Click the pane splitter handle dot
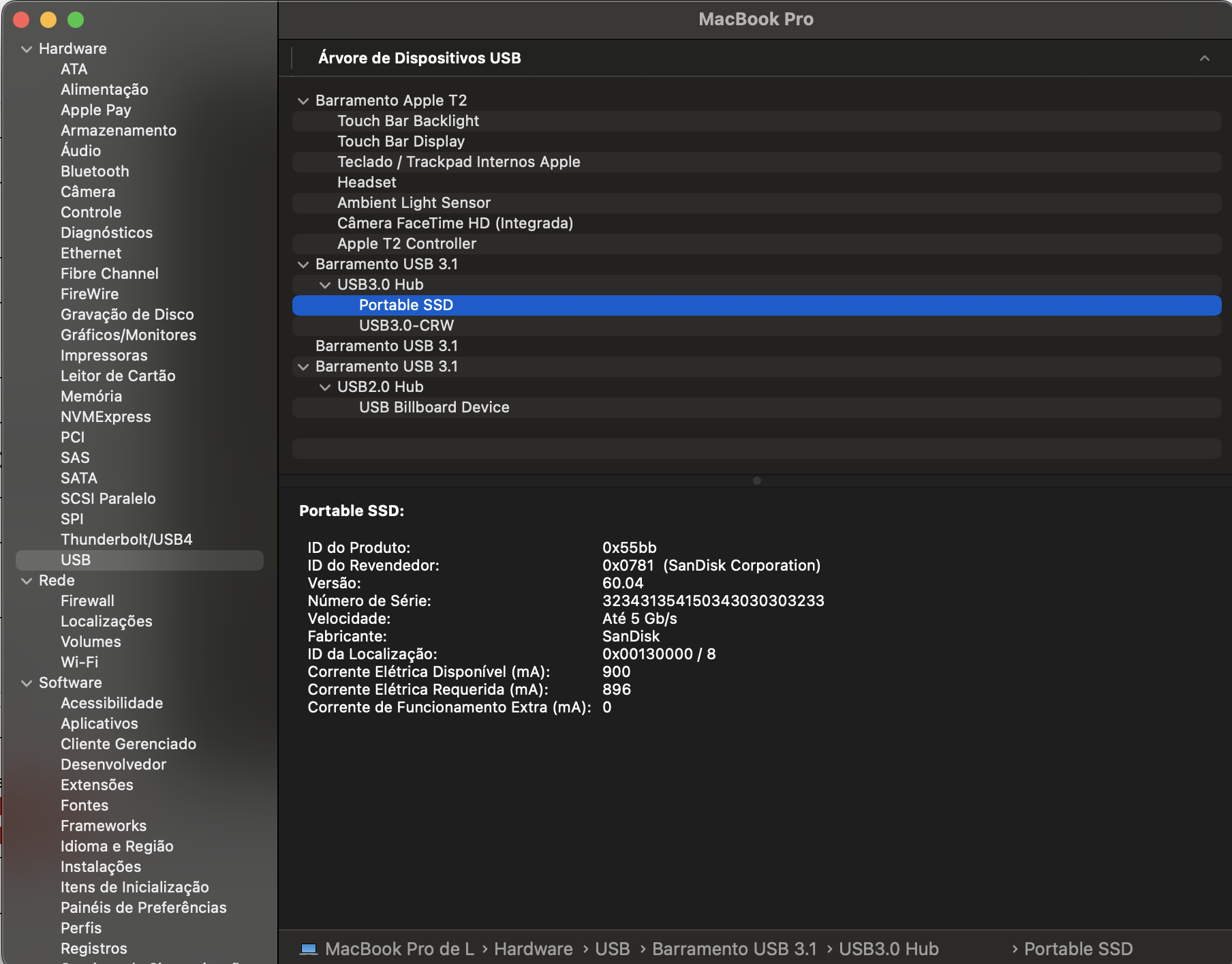 point(756,481)
